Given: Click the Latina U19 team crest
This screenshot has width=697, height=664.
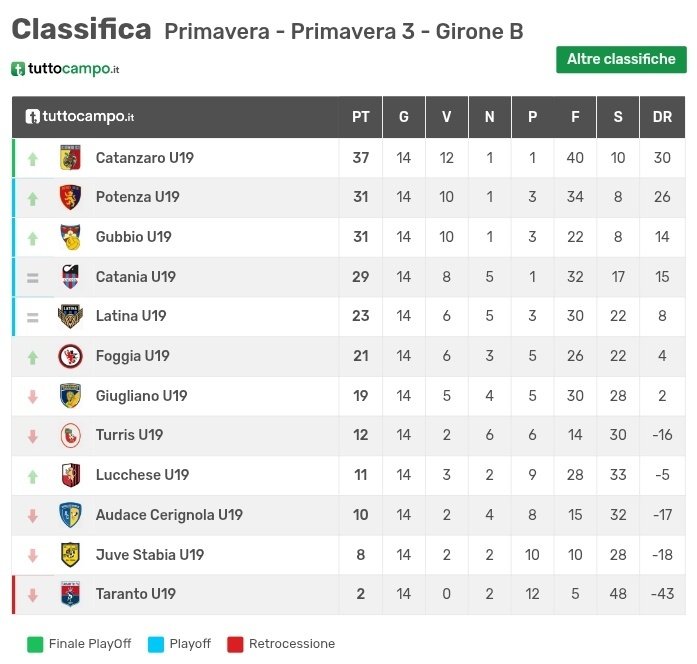Looking at the screenshot, I should 70,316.
